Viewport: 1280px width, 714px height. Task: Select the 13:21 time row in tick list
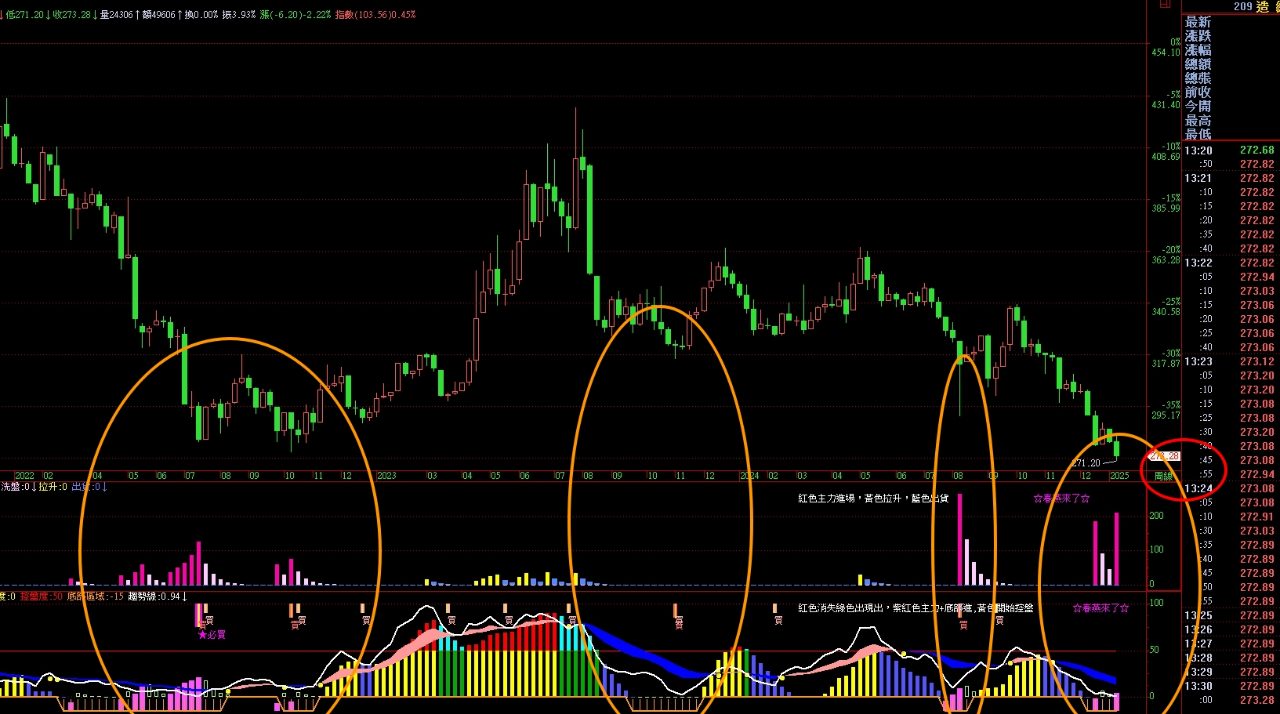point(1230,178)
